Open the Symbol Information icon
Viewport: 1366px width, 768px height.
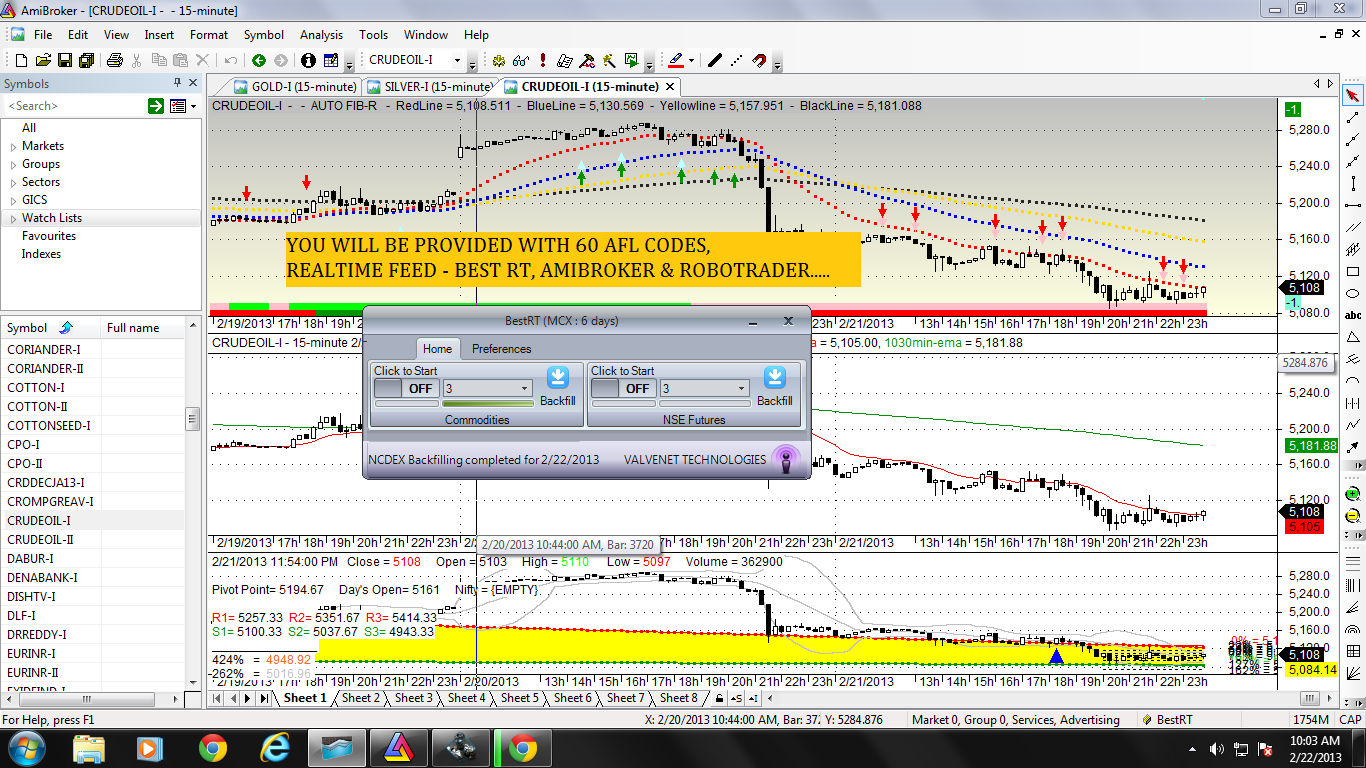307,59
